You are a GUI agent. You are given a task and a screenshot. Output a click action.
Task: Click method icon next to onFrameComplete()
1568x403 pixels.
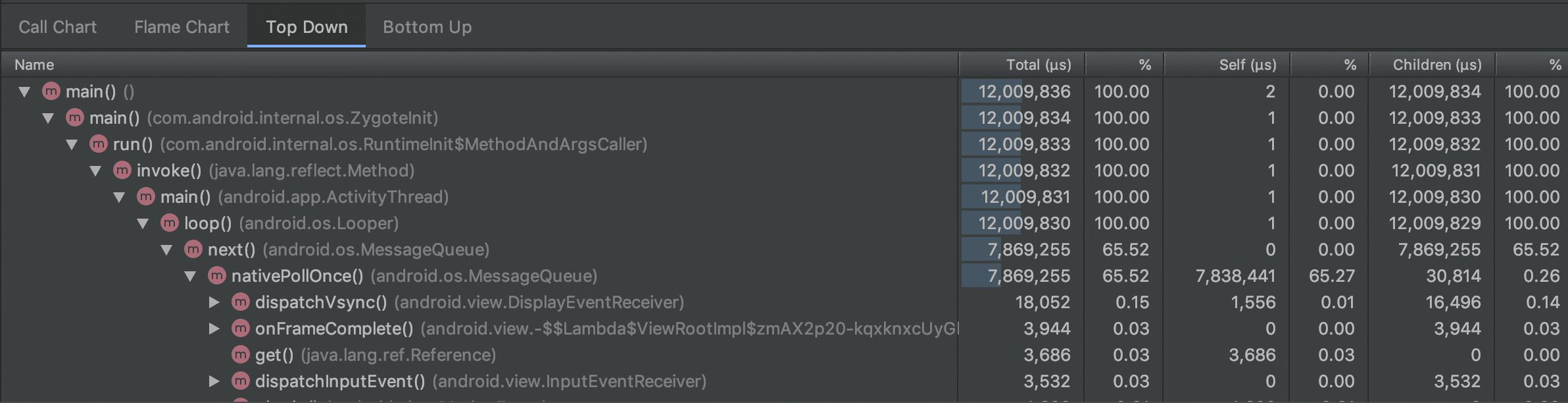point(241,329)
